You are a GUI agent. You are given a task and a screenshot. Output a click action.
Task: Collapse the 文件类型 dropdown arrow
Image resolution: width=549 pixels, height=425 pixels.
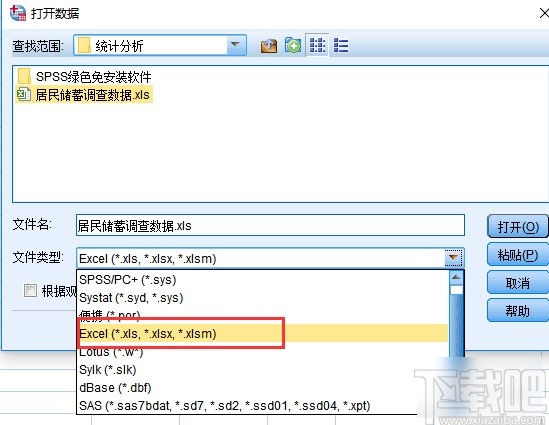(x=454, y=258)
